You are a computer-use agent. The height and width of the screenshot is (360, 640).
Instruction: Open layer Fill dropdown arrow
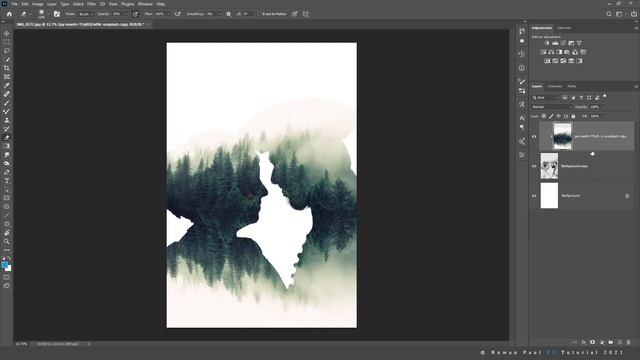(604, 116)
